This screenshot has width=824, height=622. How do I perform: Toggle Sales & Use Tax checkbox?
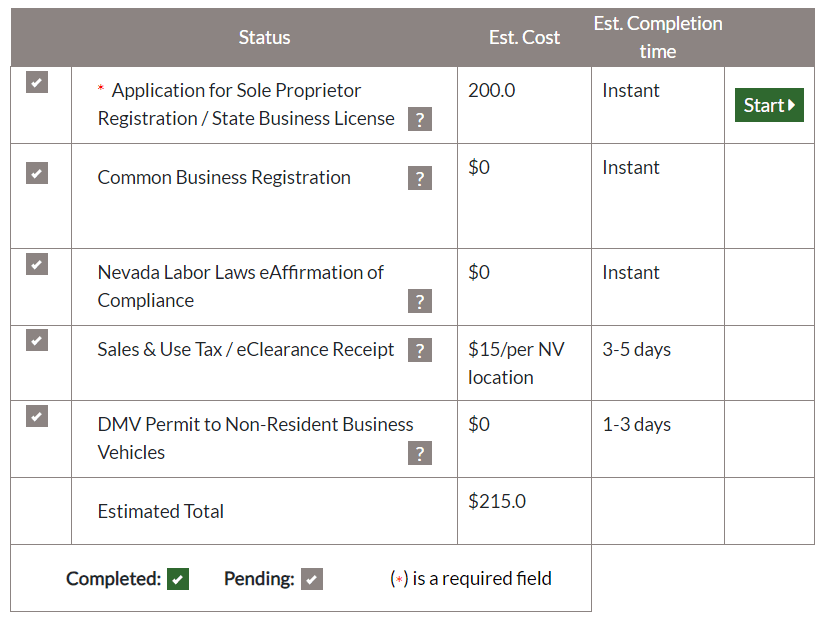pyautogui.click(x=37, y=340)
